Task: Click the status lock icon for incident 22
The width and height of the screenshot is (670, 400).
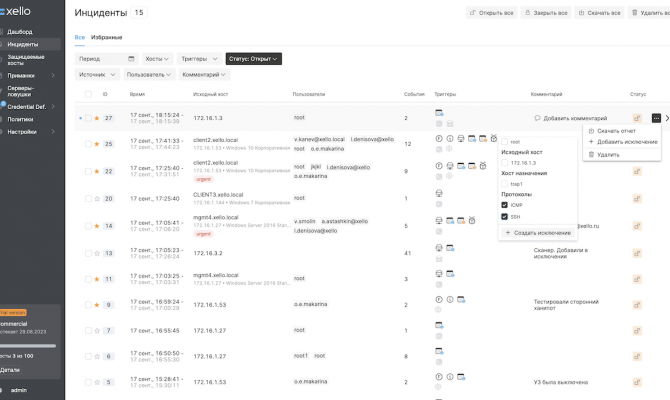Action: pos(637,171)
